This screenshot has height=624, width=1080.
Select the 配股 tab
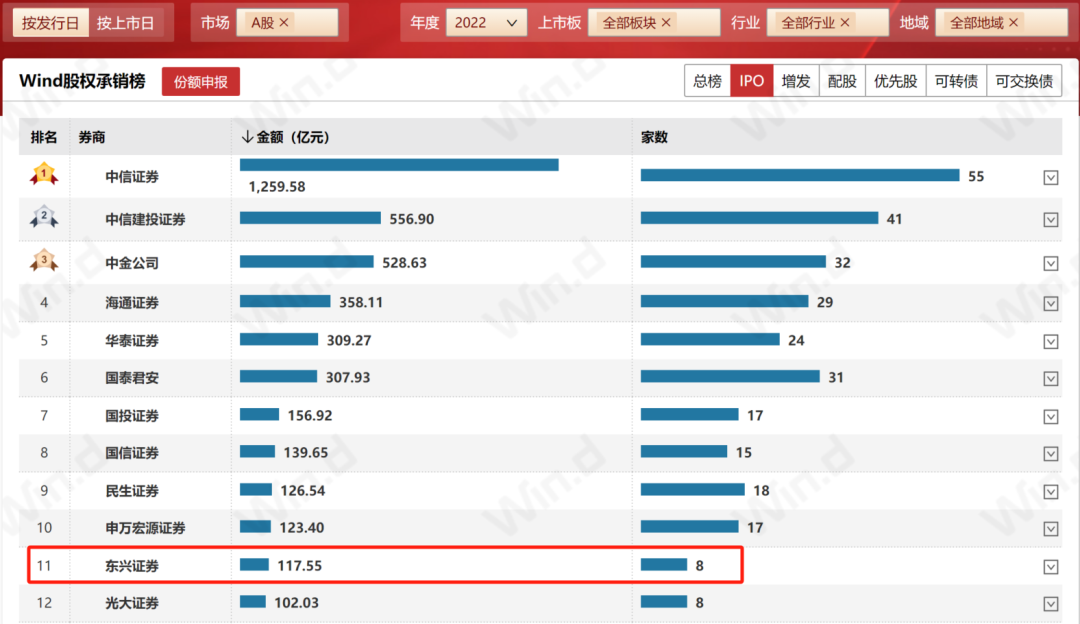coord(842,81)
